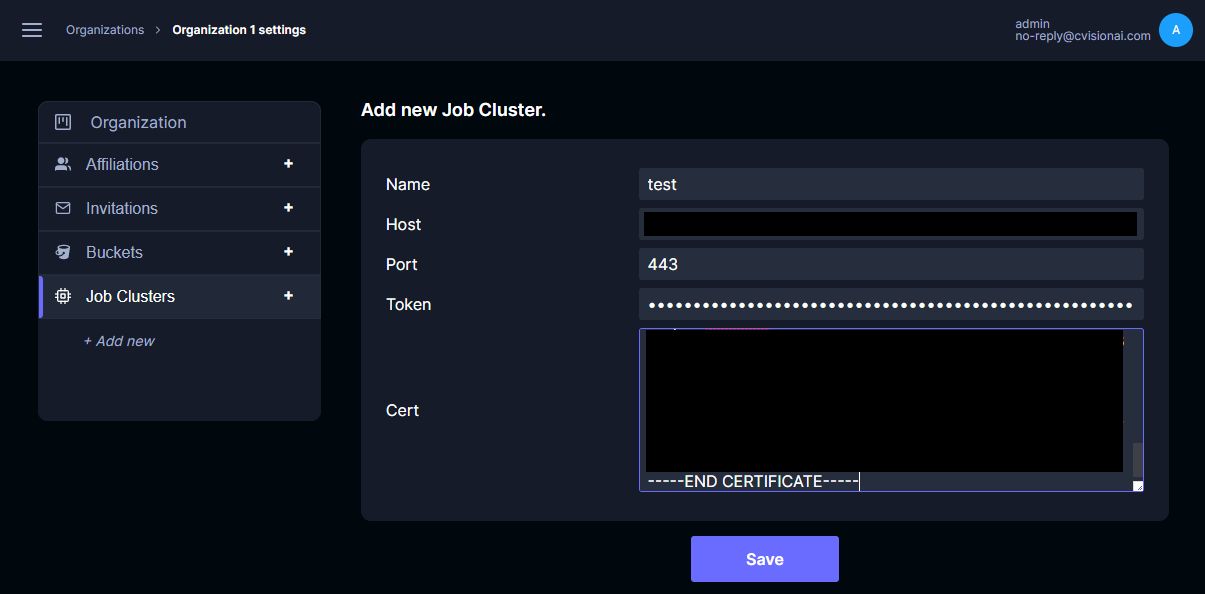Screen dimensions: 1205x594
Task: Click the Add new link under Job Clusters
Action: [119, 341]
